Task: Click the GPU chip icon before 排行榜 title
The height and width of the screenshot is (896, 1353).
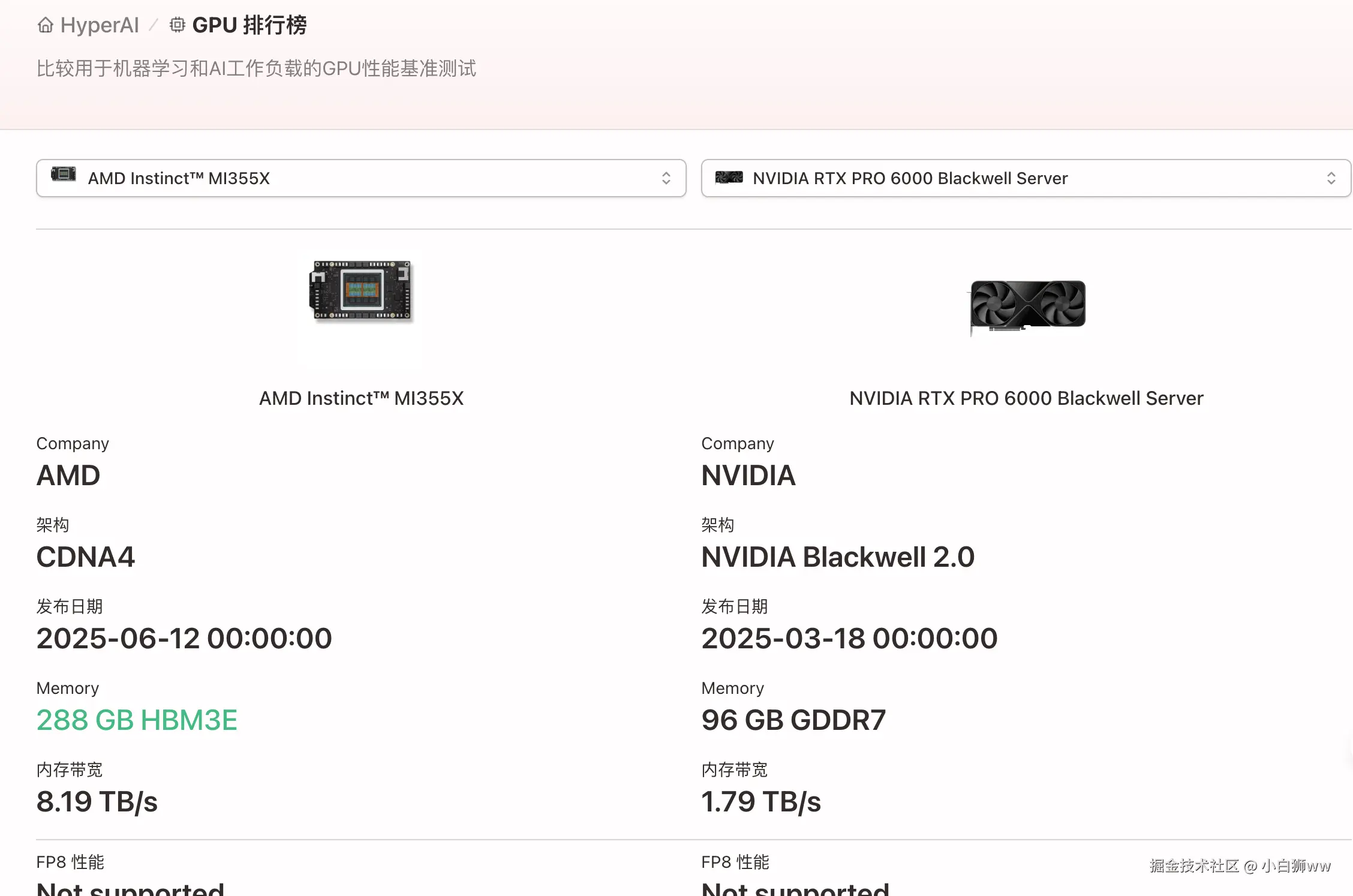Action: (x=176, y=25)
